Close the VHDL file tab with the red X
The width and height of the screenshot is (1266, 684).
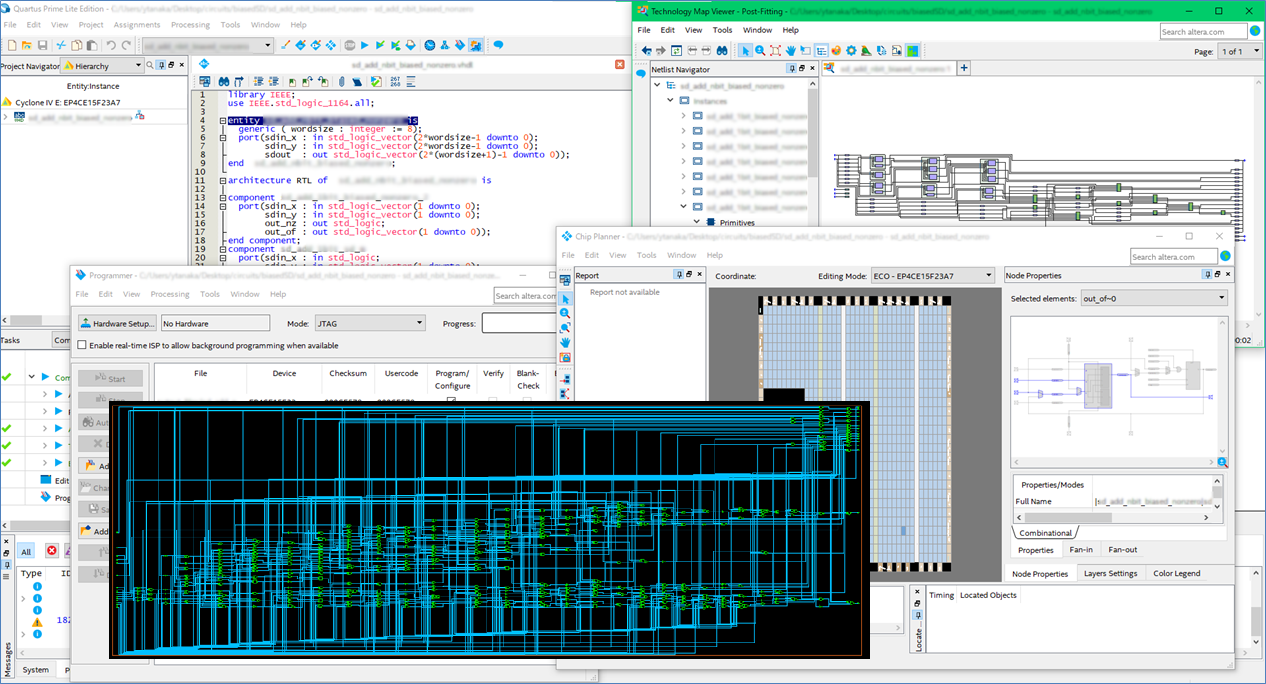click(x=620, y=63)
